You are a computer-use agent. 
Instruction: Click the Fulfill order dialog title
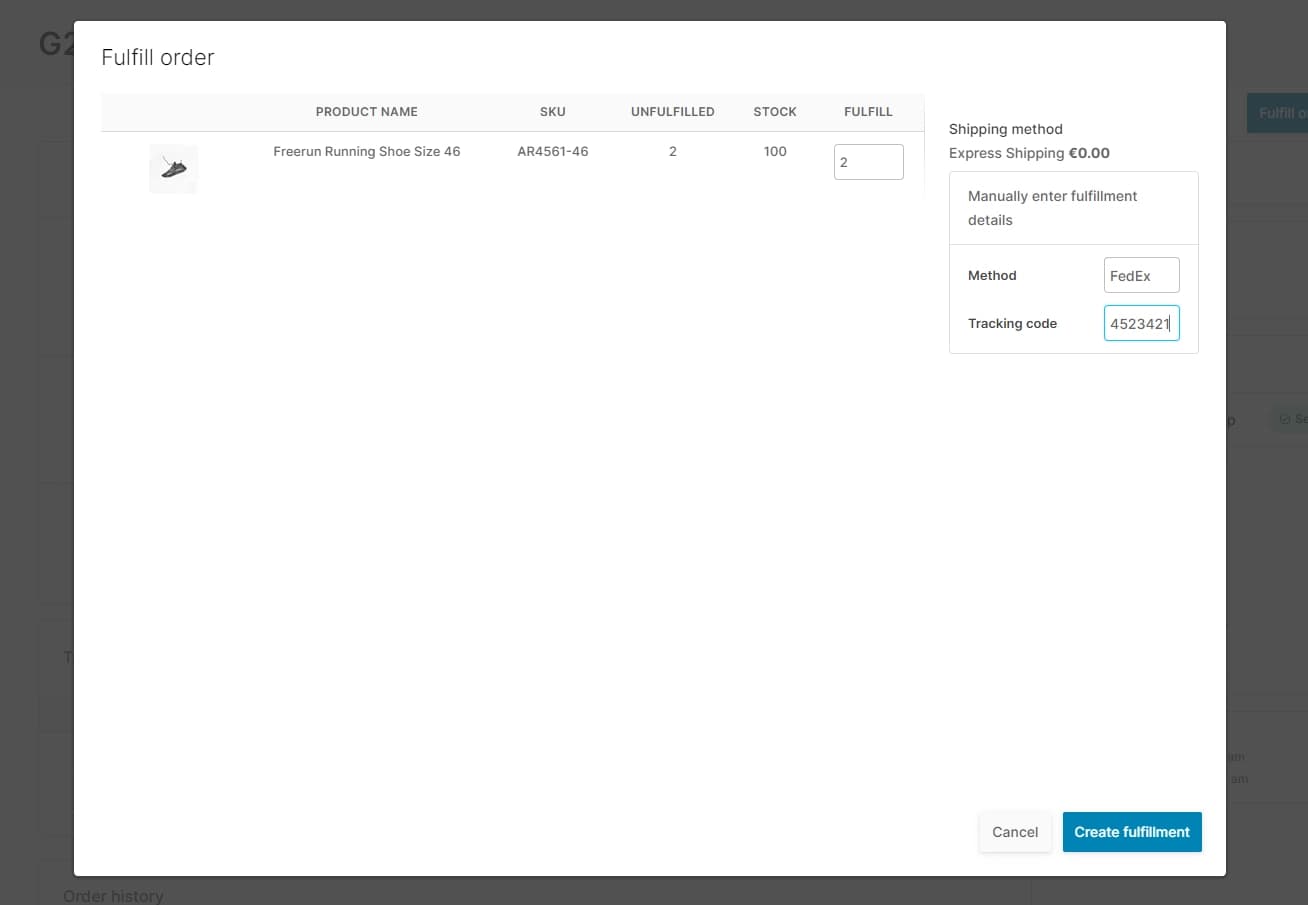(158, 58)
